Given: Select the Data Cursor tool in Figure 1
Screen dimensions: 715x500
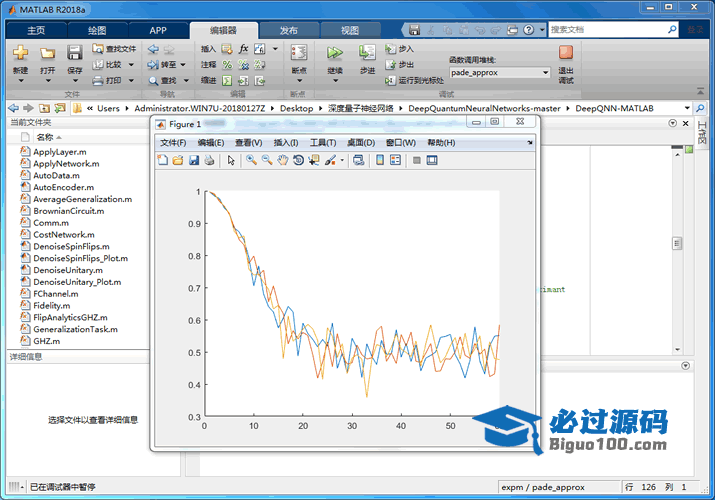Looking at the screenshot, I should click(x=314, y=160).
